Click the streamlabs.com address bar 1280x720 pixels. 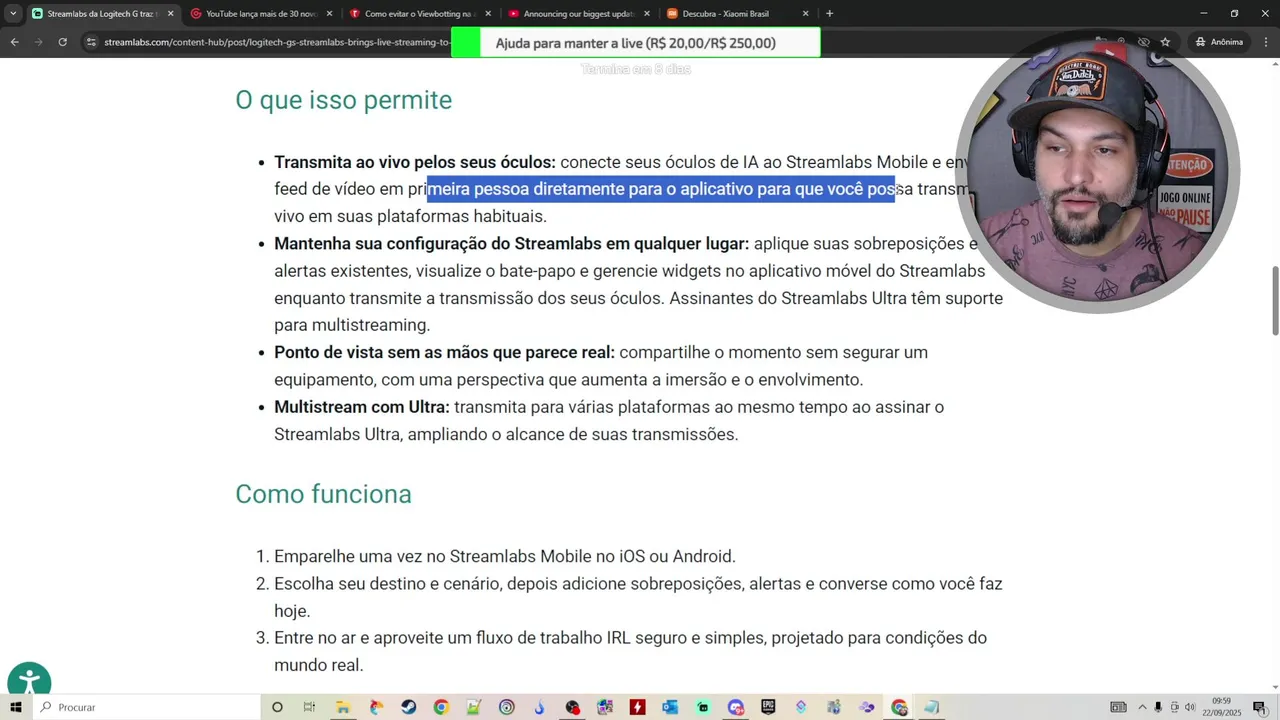[277, 42]
